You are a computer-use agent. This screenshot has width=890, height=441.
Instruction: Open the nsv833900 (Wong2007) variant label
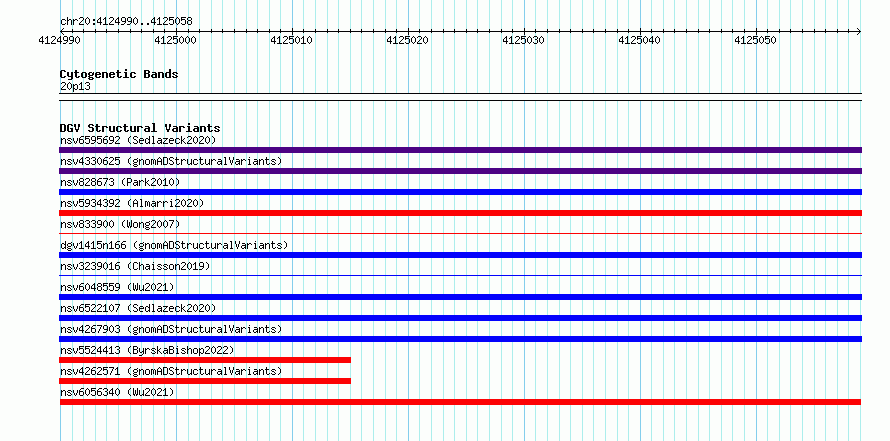(120, 224)
